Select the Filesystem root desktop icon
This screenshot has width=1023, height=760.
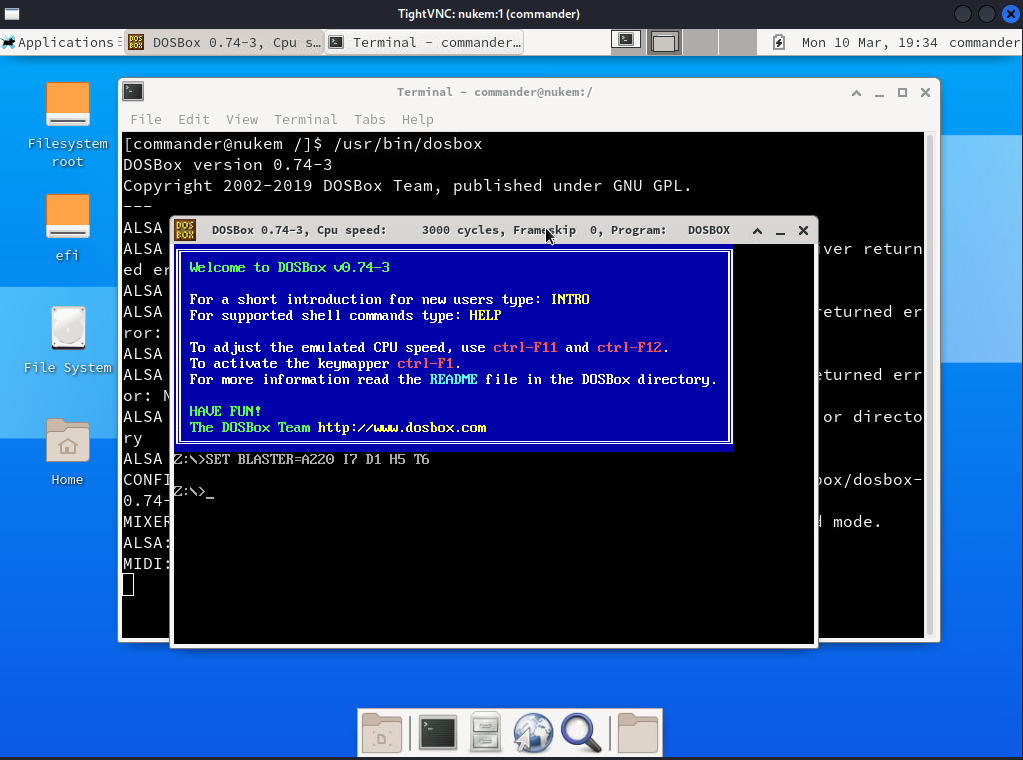[x=67, y=125]
